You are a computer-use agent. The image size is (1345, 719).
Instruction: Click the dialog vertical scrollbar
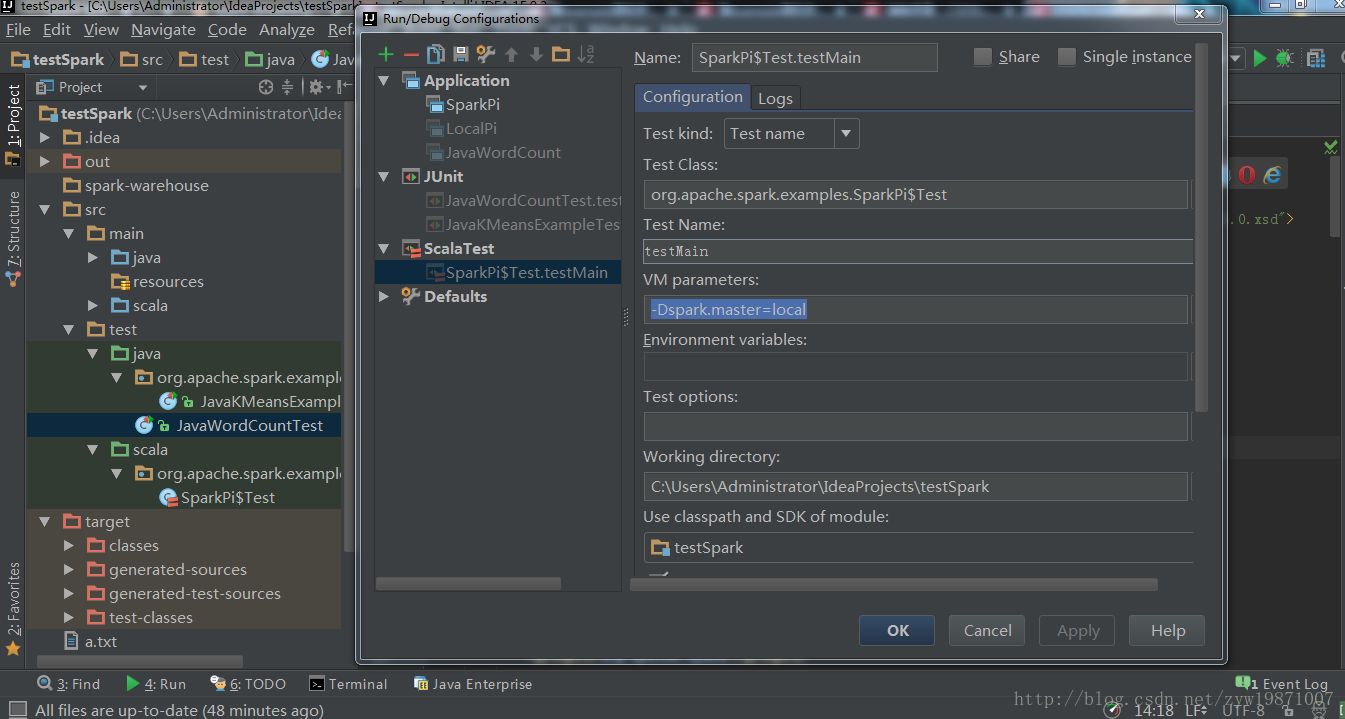1202,227
